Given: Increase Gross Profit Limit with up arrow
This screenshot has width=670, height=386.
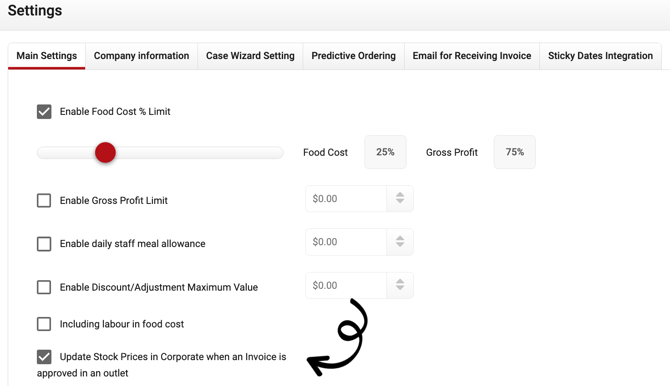Looking at the screenshot, I should tap(400, 194).
